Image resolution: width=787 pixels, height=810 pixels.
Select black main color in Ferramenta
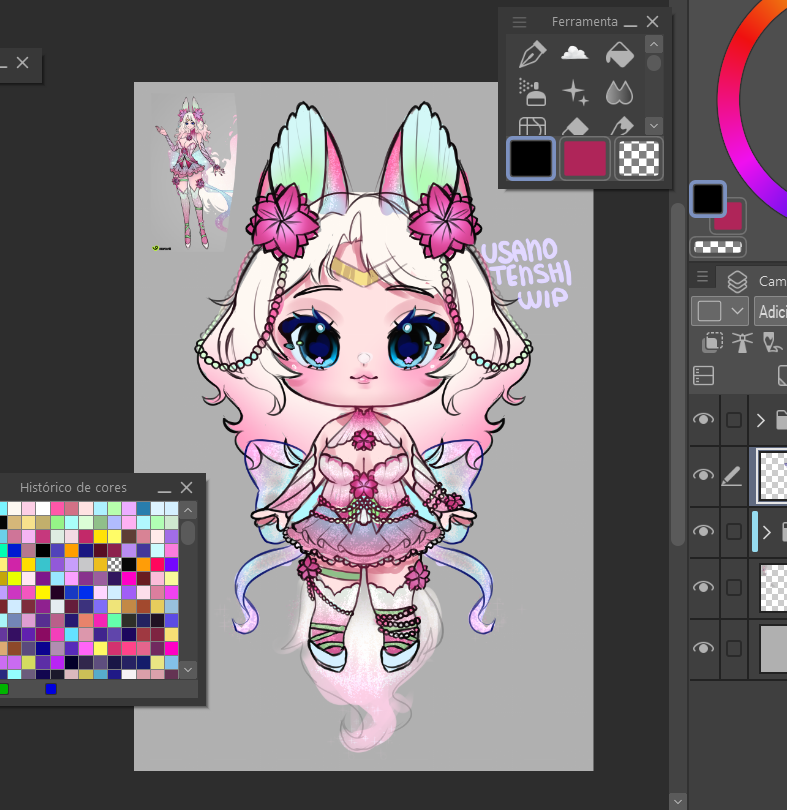pyautogui.click(x=531, y=158)
